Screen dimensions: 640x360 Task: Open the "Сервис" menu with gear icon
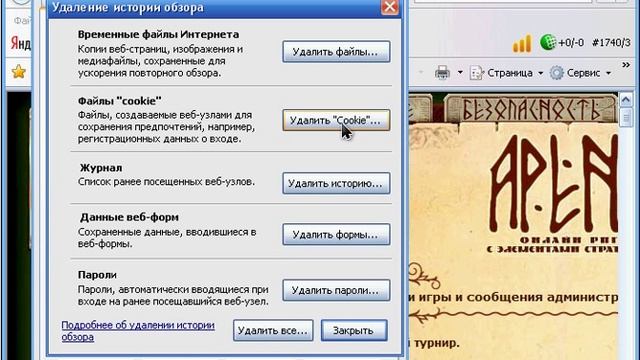point(580,73)
